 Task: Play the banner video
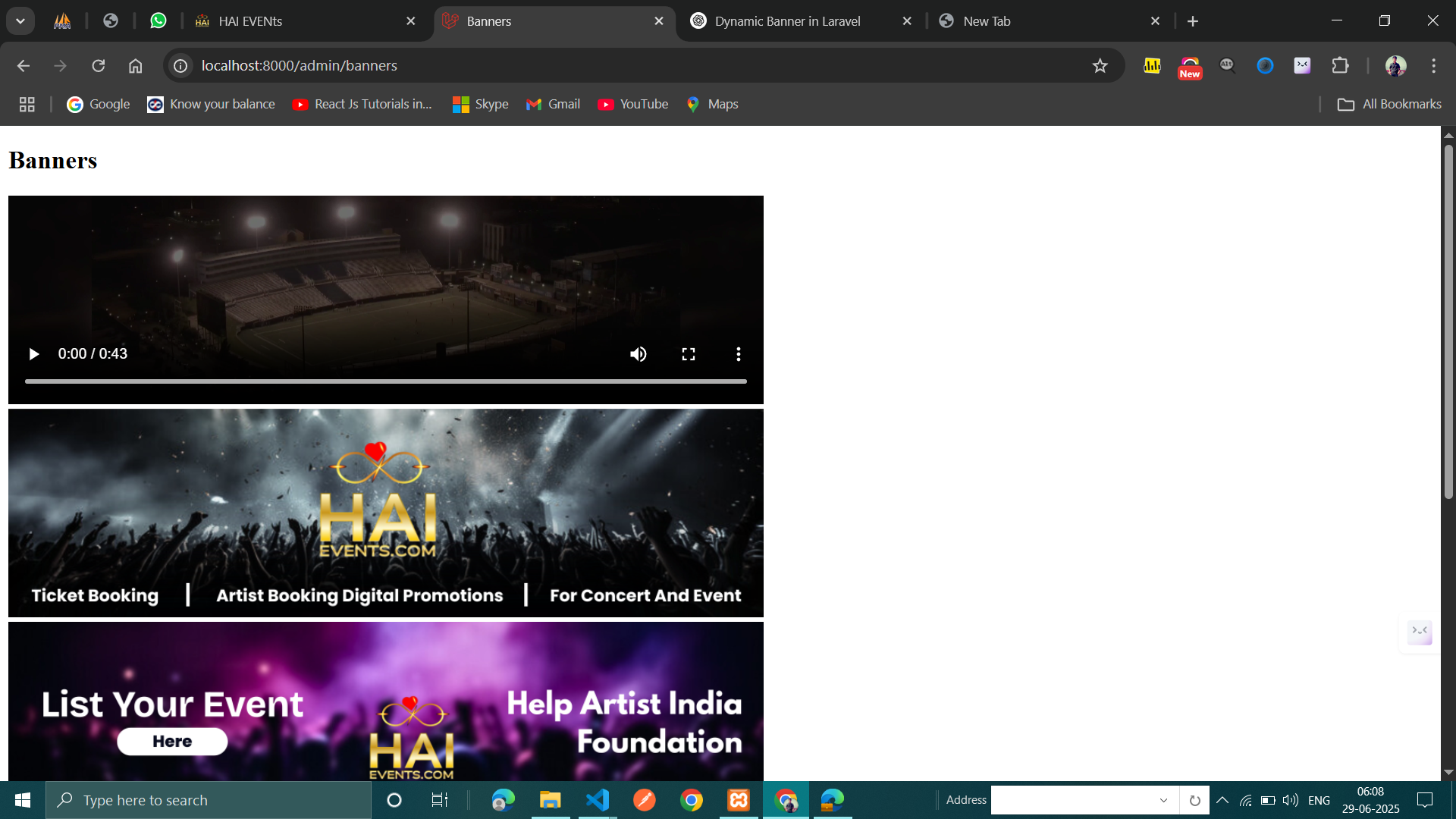[x=33, y=354]
